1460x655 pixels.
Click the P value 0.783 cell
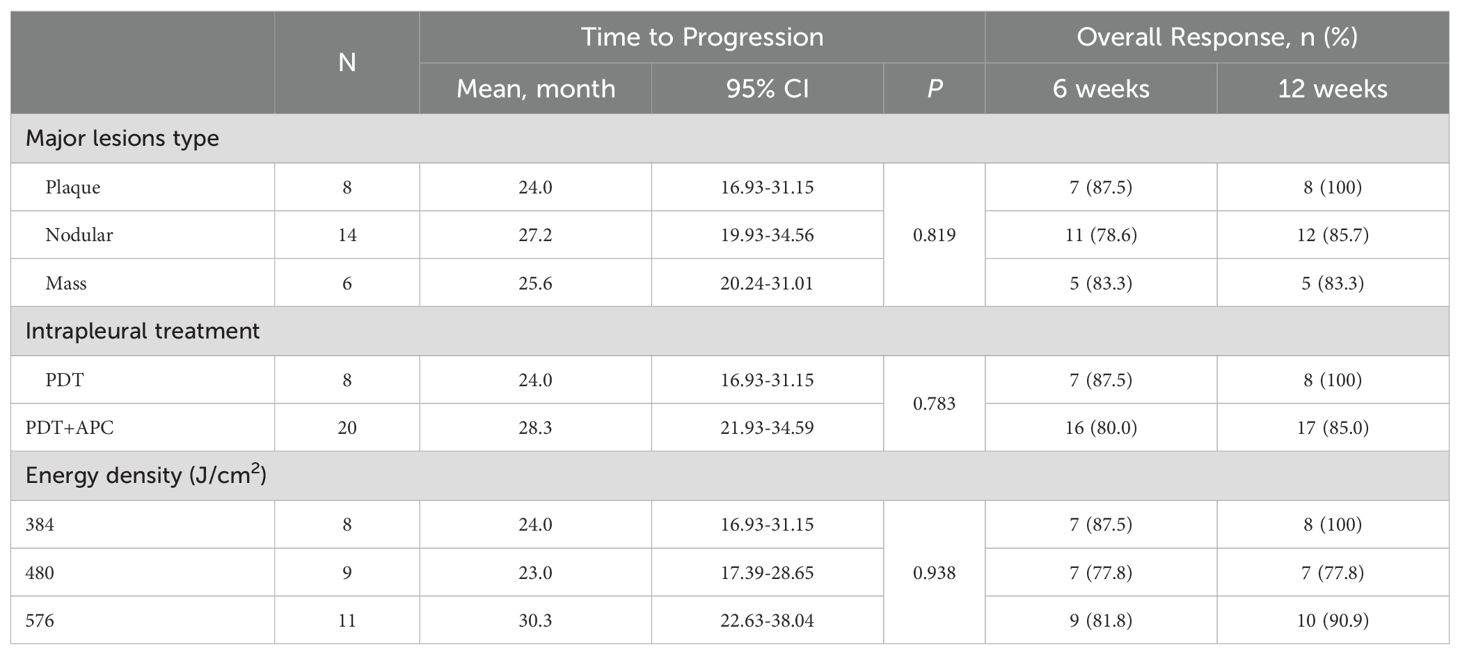(x=934, y=404)
